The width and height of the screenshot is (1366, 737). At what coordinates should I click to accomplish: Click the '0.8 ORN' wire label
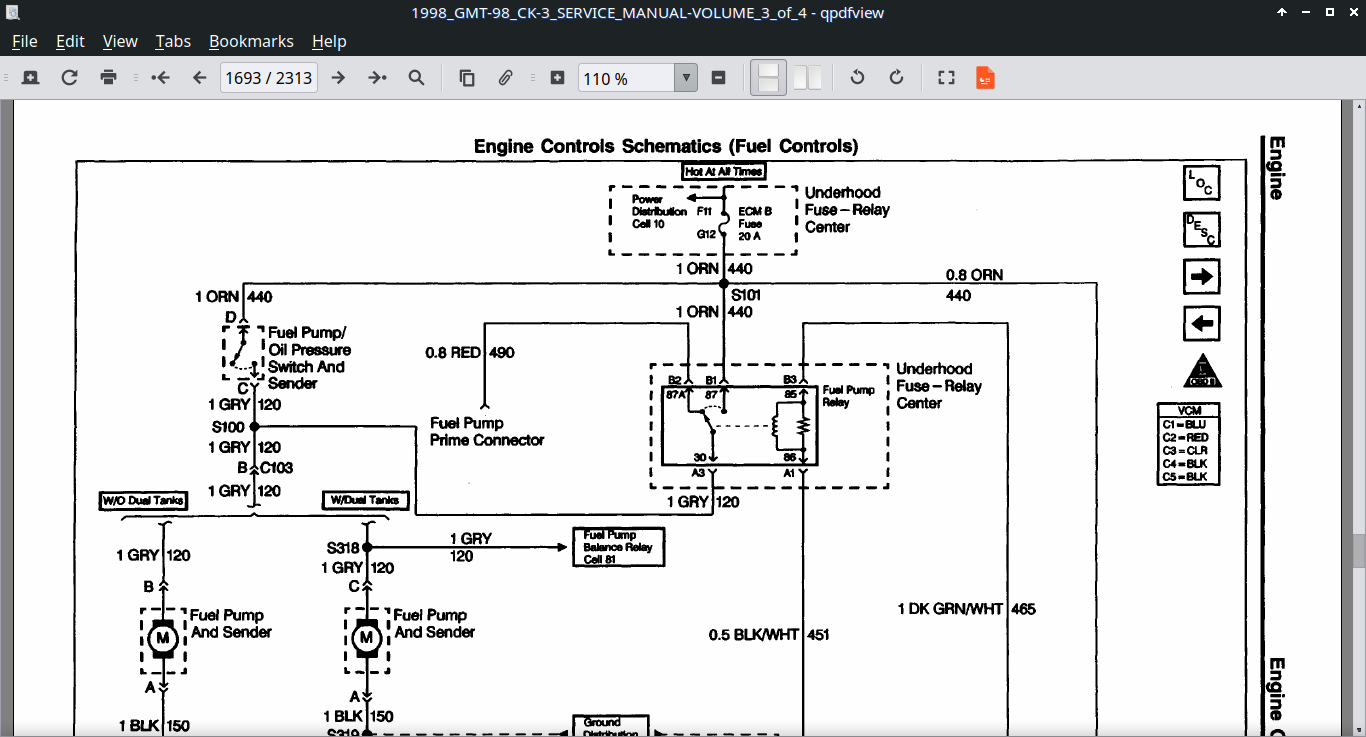974,275
